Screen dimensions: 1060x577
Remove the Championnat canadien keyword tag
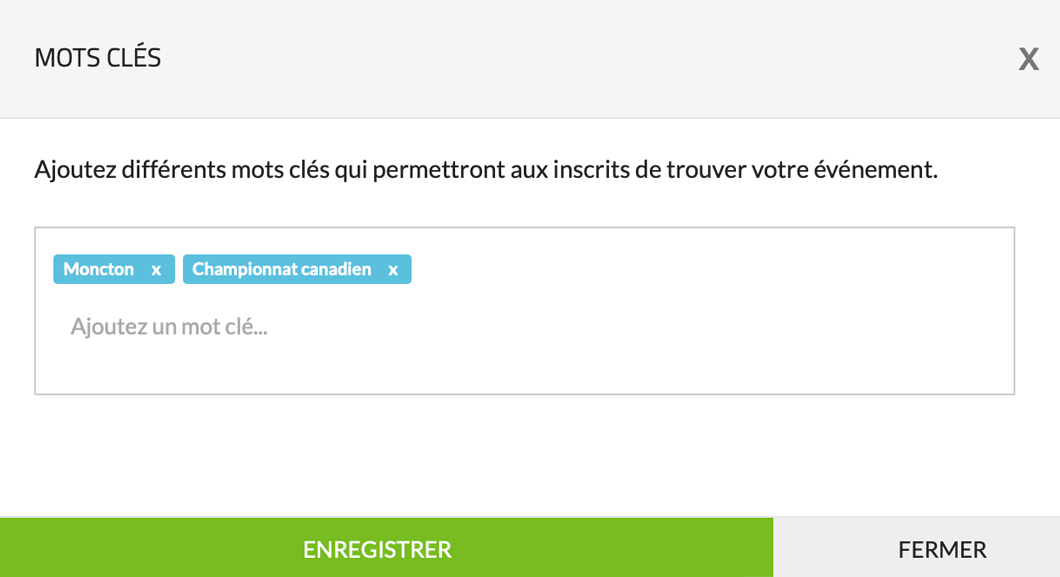393,270
